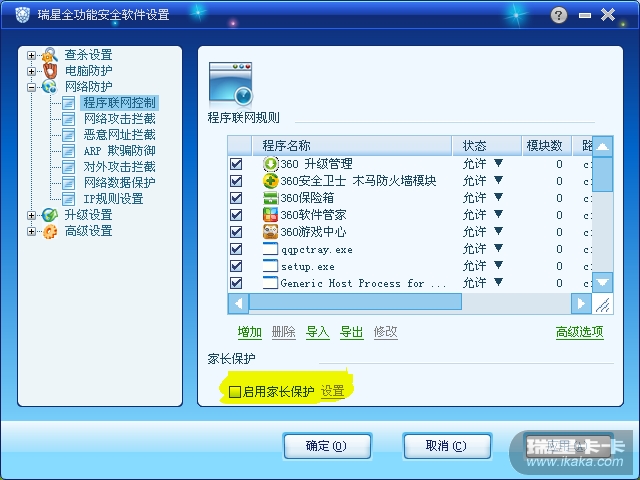Open 设置 link for parental protection
This screenshot has width=640, height=480.
(x=333, y=391)
